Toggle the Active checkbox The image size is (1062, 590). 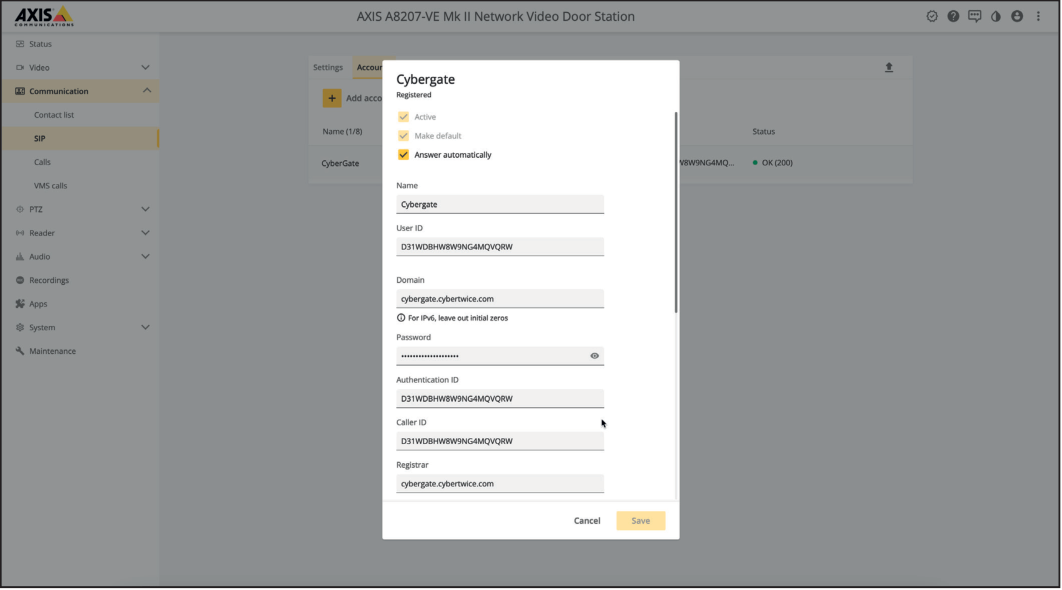click(x=404, y=117)
